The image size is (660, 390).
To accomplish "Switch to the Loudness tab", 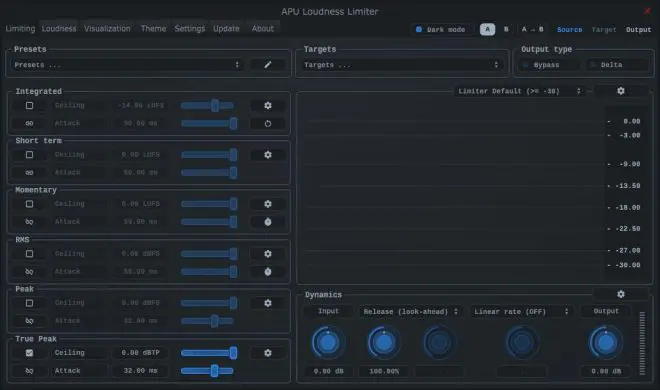I will pos(59,29).
